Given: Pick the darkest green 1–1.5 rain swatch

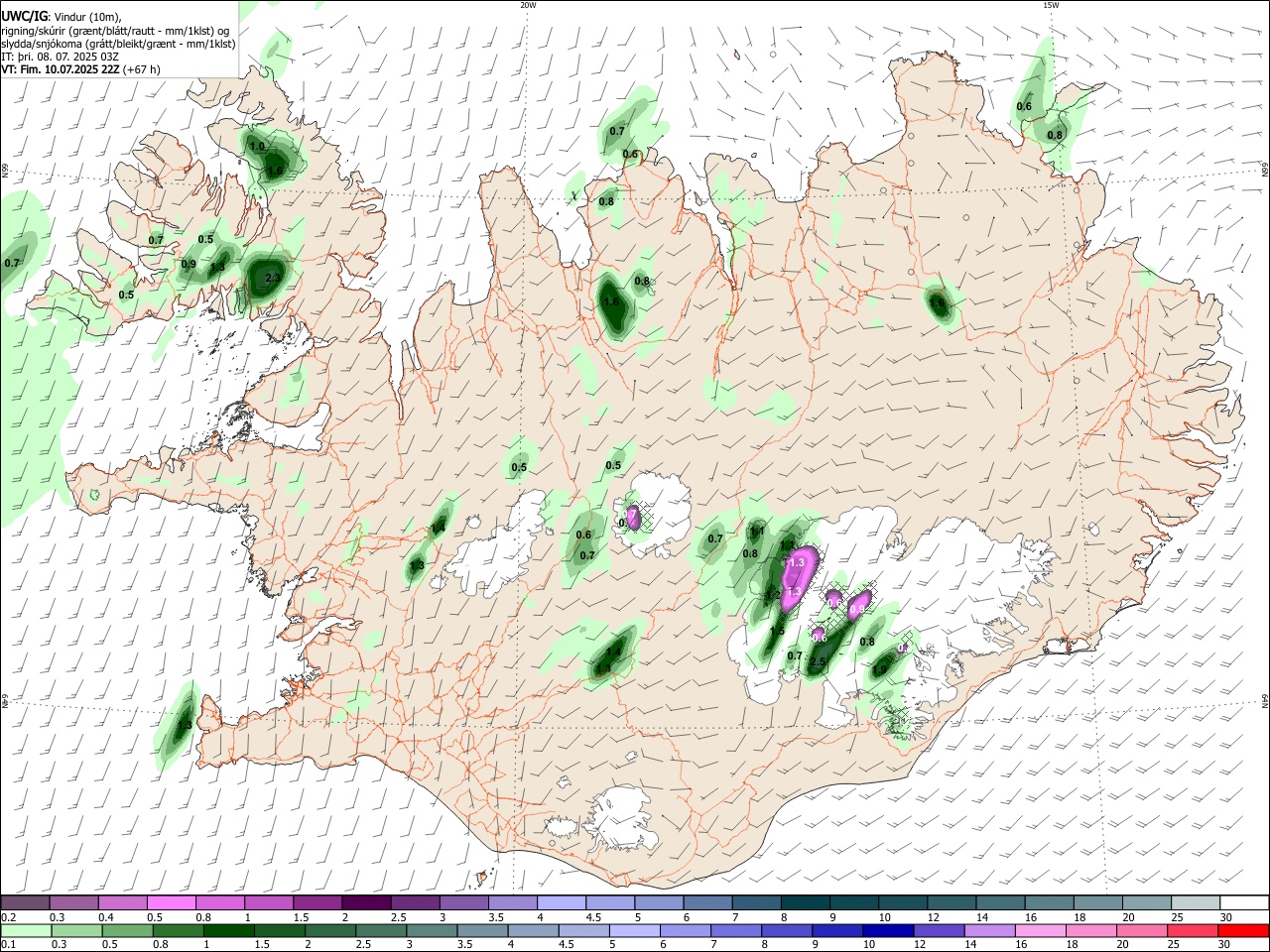Looking at the screenshot, I should click(227, 931).
